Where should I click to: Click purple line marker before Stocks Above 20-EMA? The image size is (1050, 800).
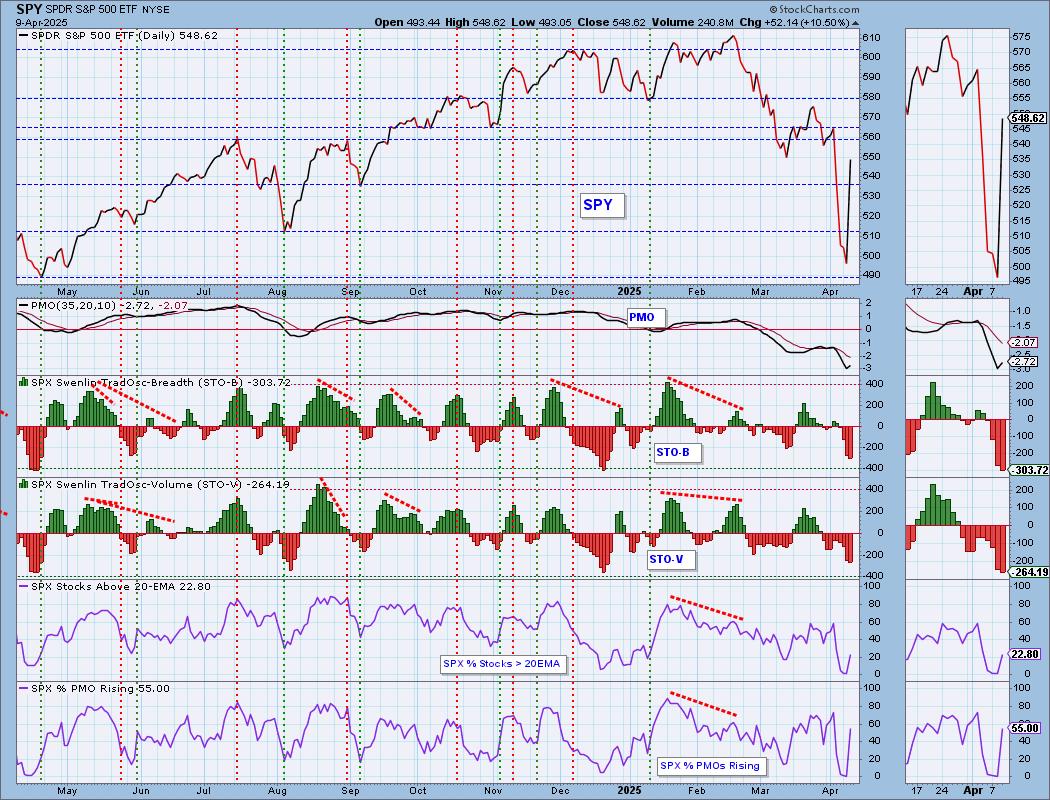(x=24, y=586)
